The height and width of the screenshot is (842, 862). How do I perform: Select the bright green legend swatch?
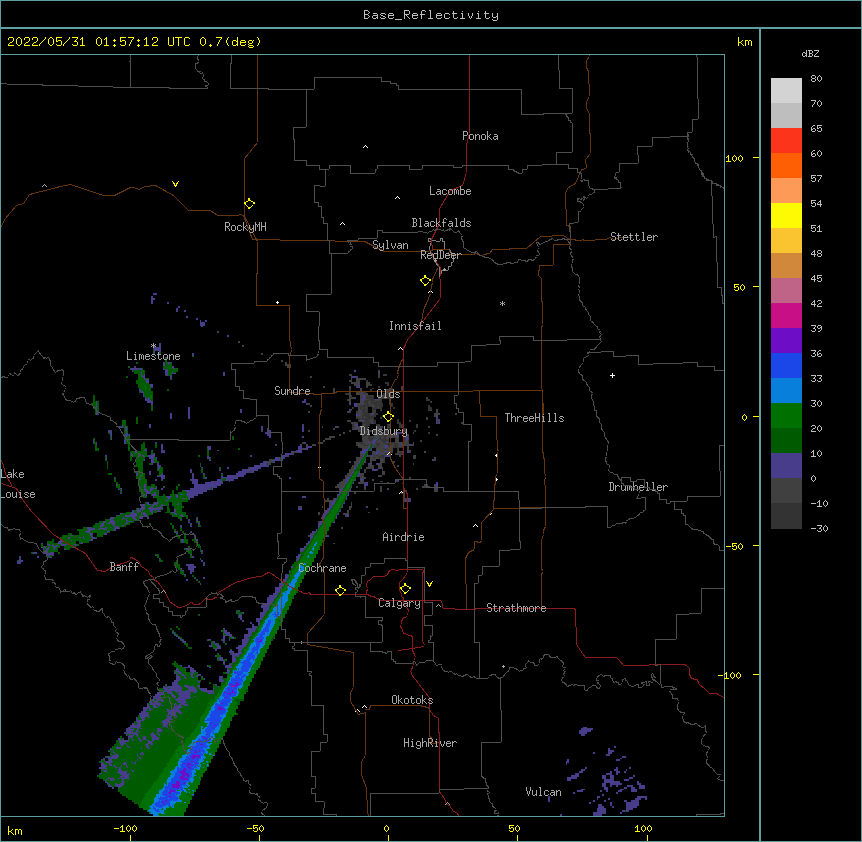point(786,416)
